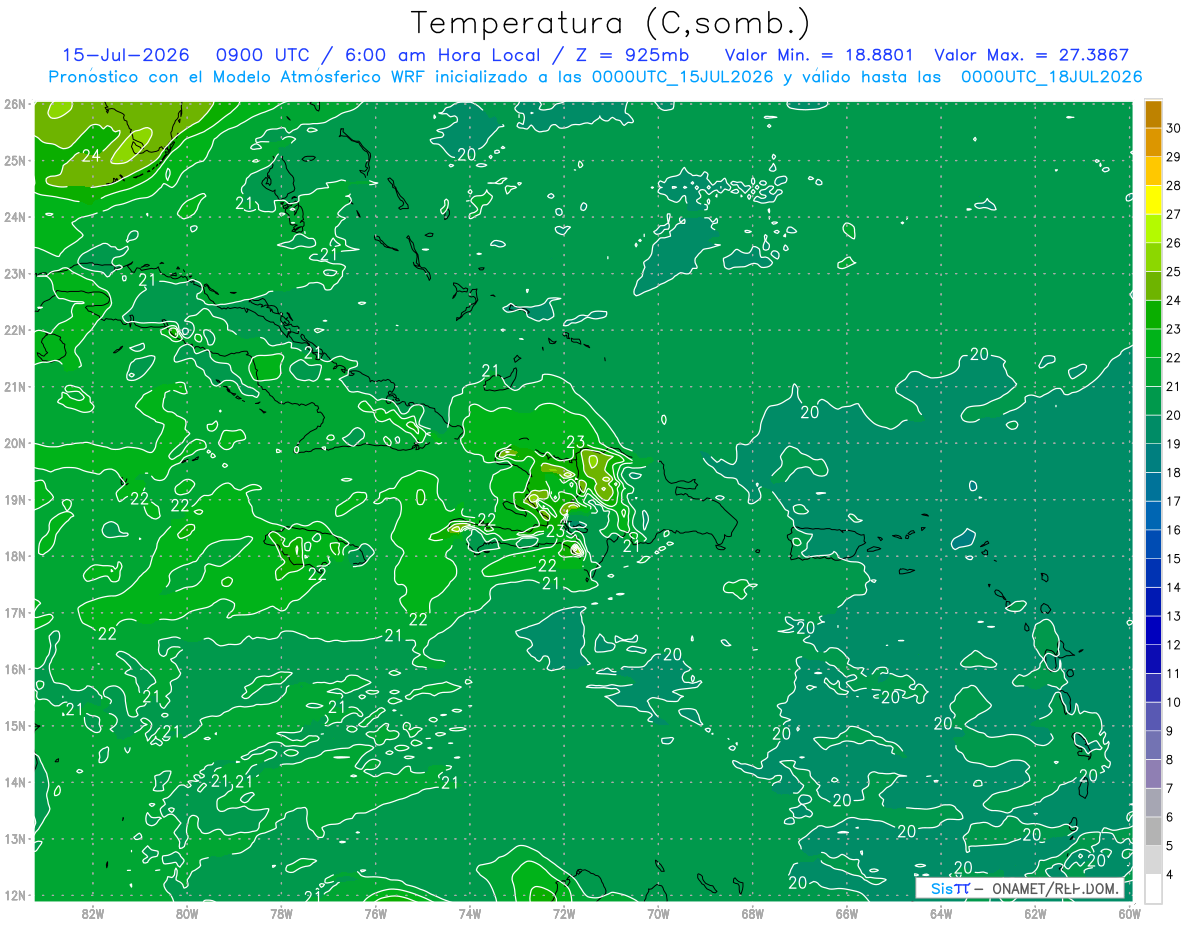Click the initialization time "0000UTC_15JUL2026"
1200x927 pixels.
tap(683, 77)
